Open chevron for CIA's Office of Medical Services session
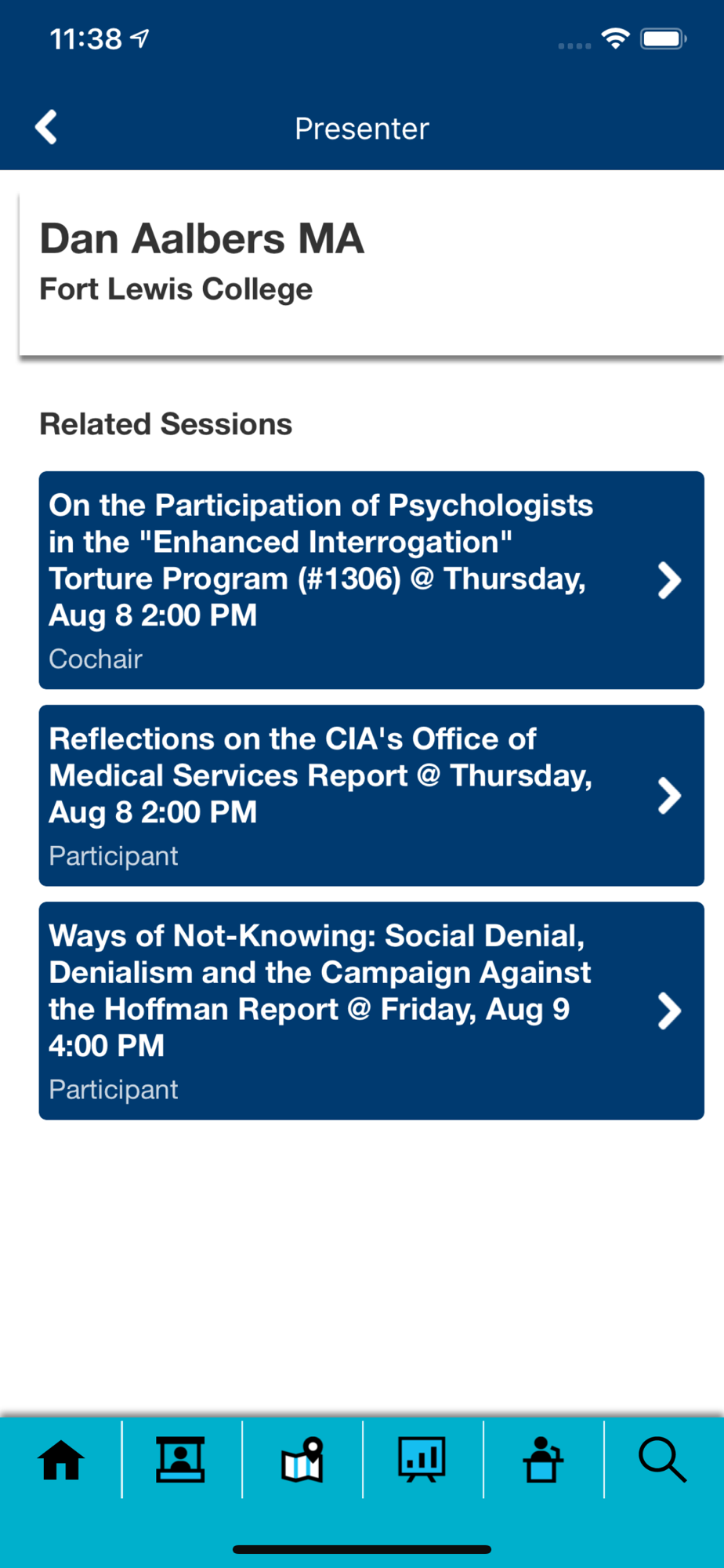Viewport: 724px width, 1568px height. tap(669, 796)
